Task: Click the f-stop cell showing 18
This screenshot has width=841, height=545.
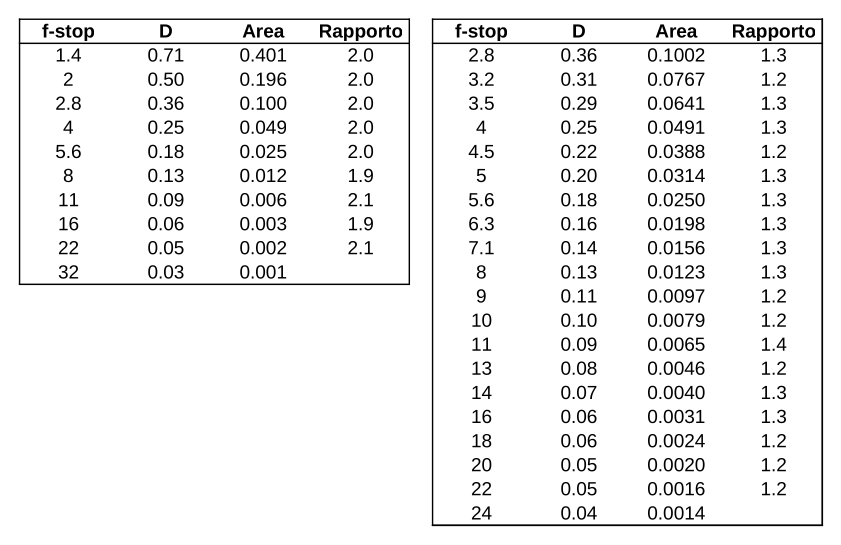Action: (481, 441)
